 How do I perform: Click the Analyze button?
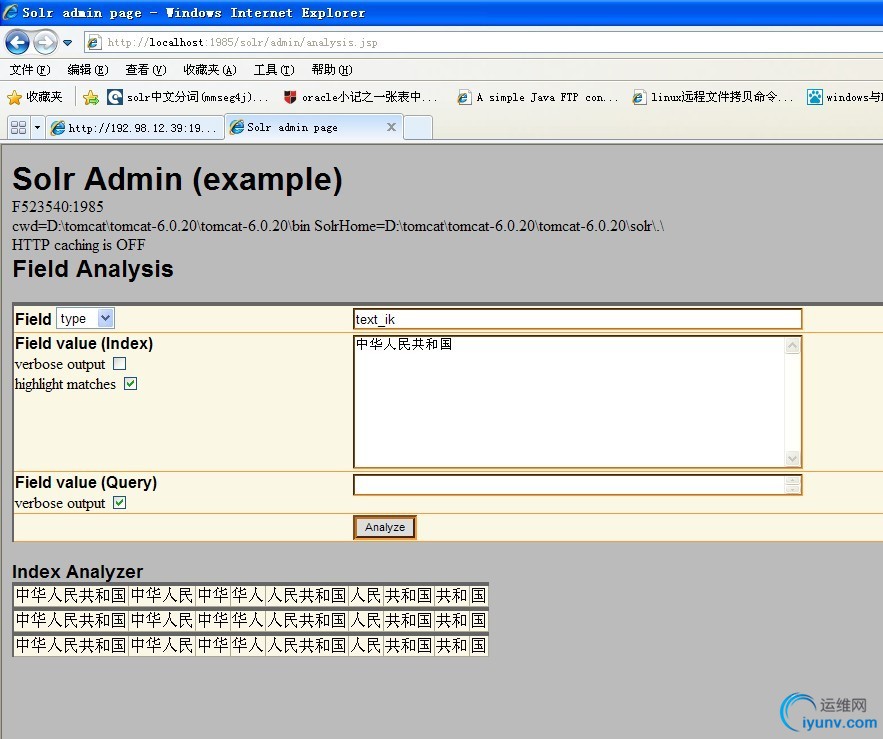385,527
